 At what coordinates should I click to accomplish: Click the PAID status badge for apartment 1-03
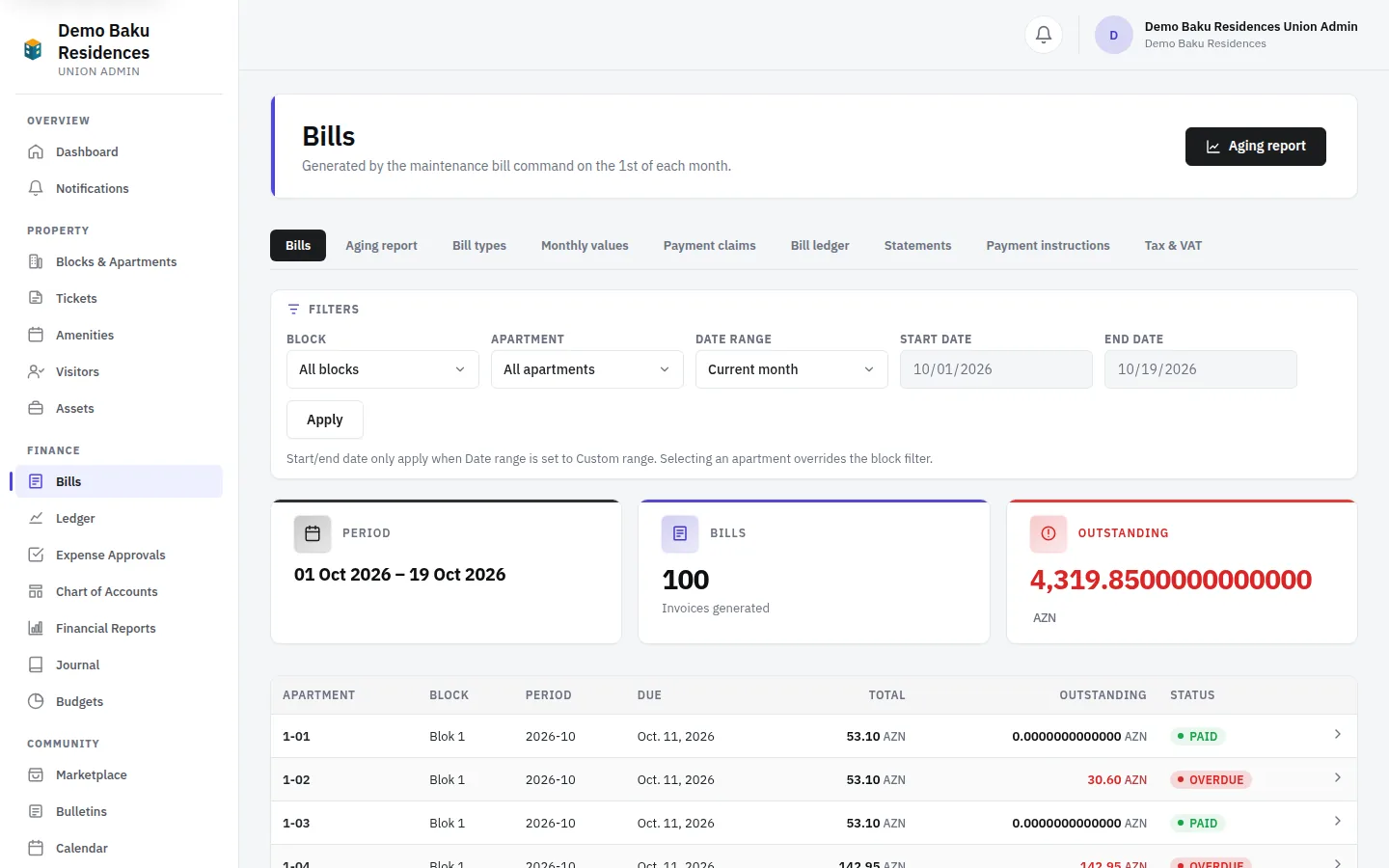click(x=1197, y=823)
